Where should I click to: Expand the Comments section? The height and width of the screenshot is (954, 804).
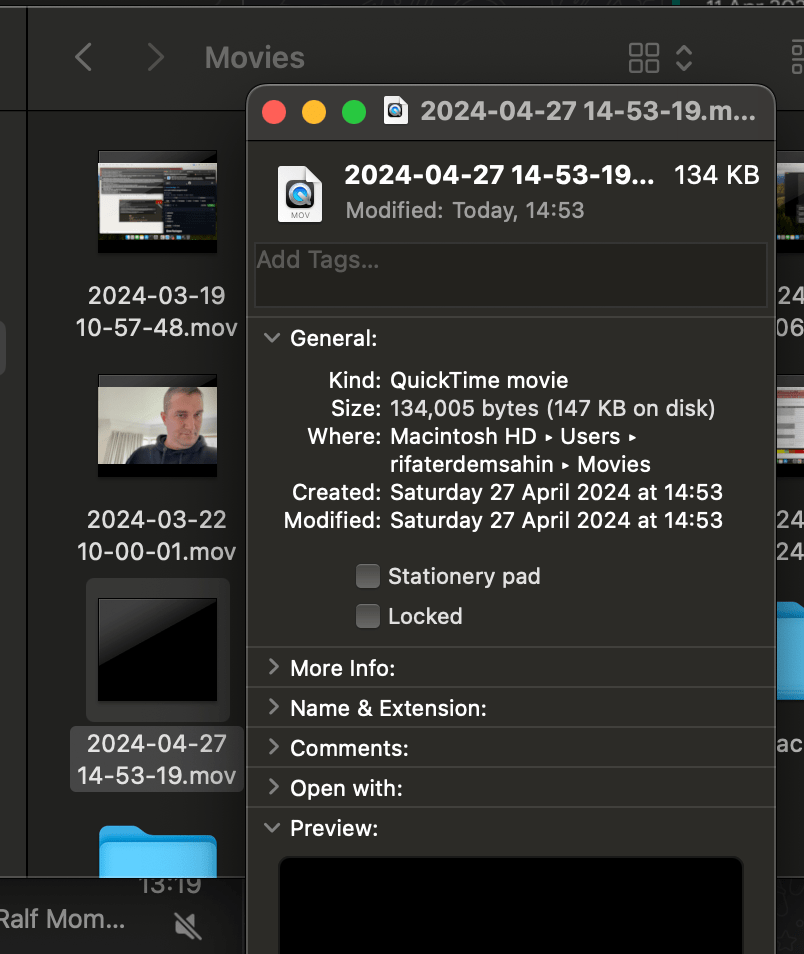[x=273, y=748]
